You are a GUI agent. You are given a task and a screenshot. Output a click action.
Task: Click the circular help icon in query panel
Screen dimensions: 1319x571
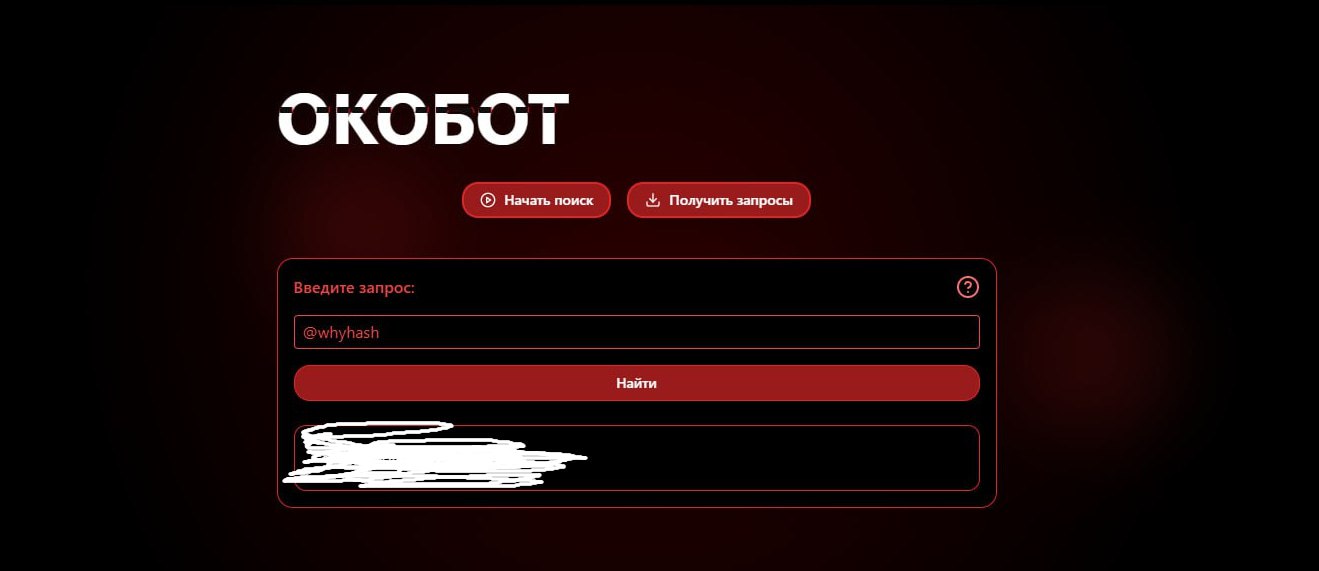click(968, 287)
